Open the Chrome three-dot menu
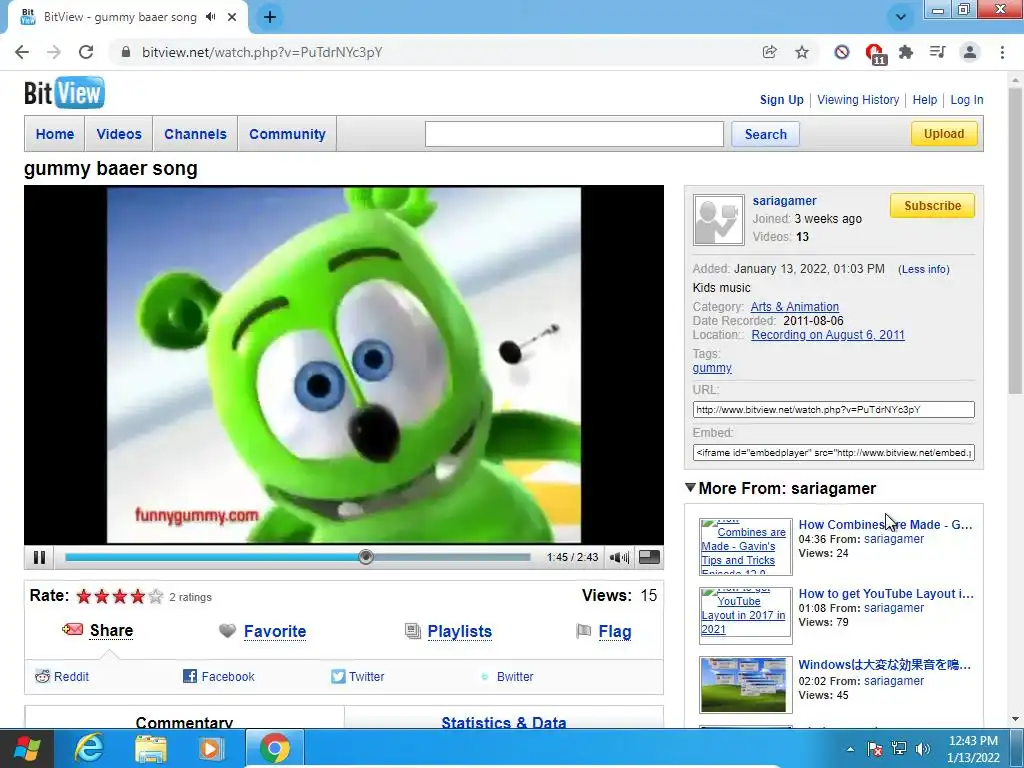Viewport: 1024px width, 768px height. click(x=1002, y=52)
